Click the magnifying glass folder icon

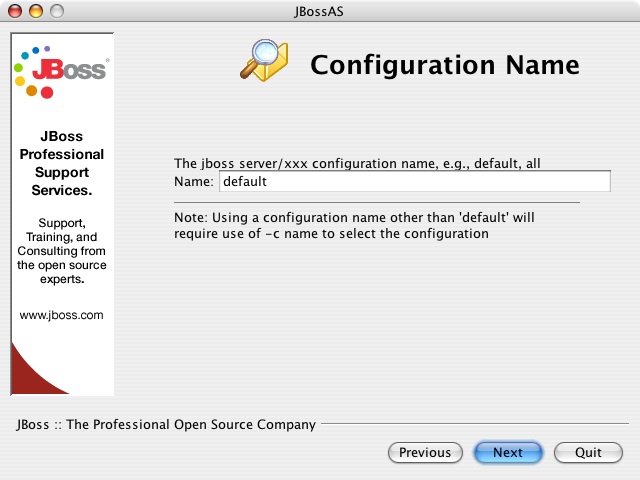point(263,60)
